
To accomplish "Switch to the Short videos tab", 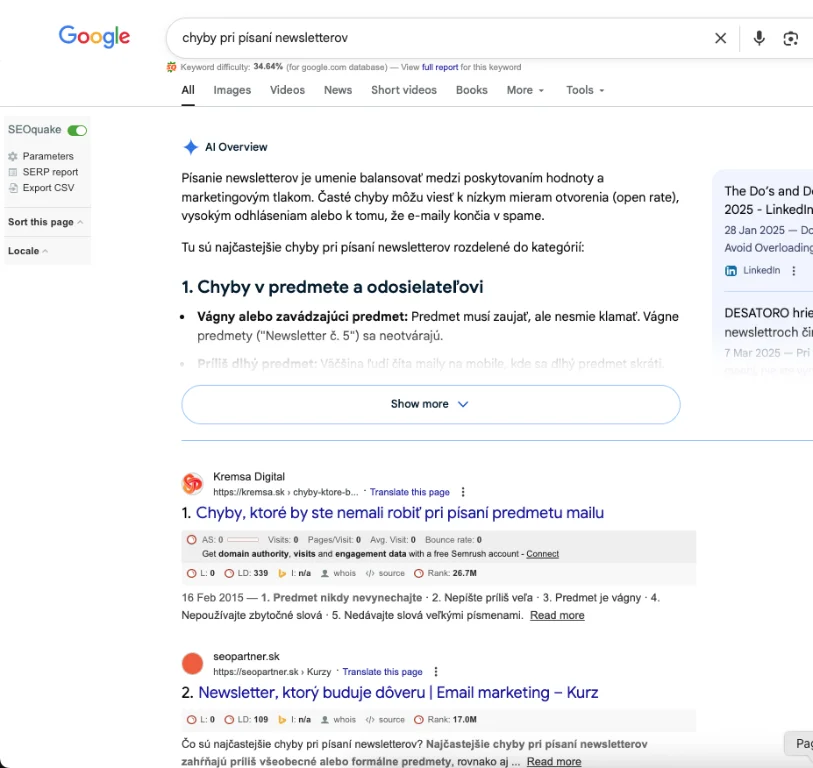I will 404,90.
